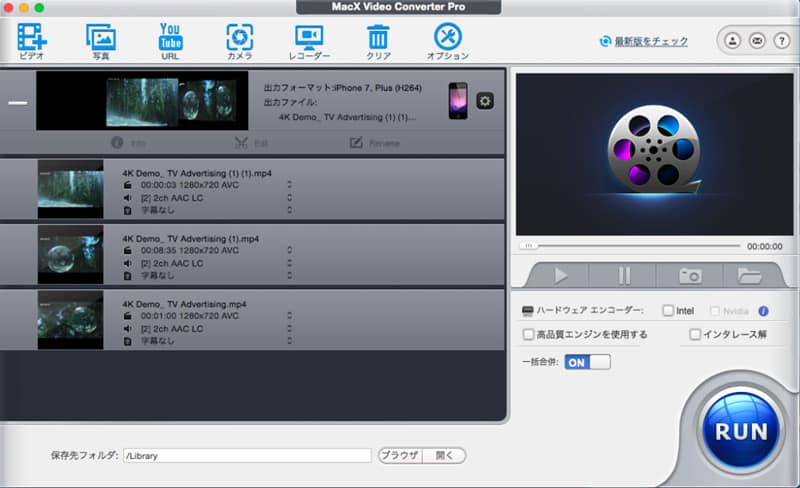Click the 00:00:00 preview time display
This screenshot has width=800, height=488.
pos(764,247)
